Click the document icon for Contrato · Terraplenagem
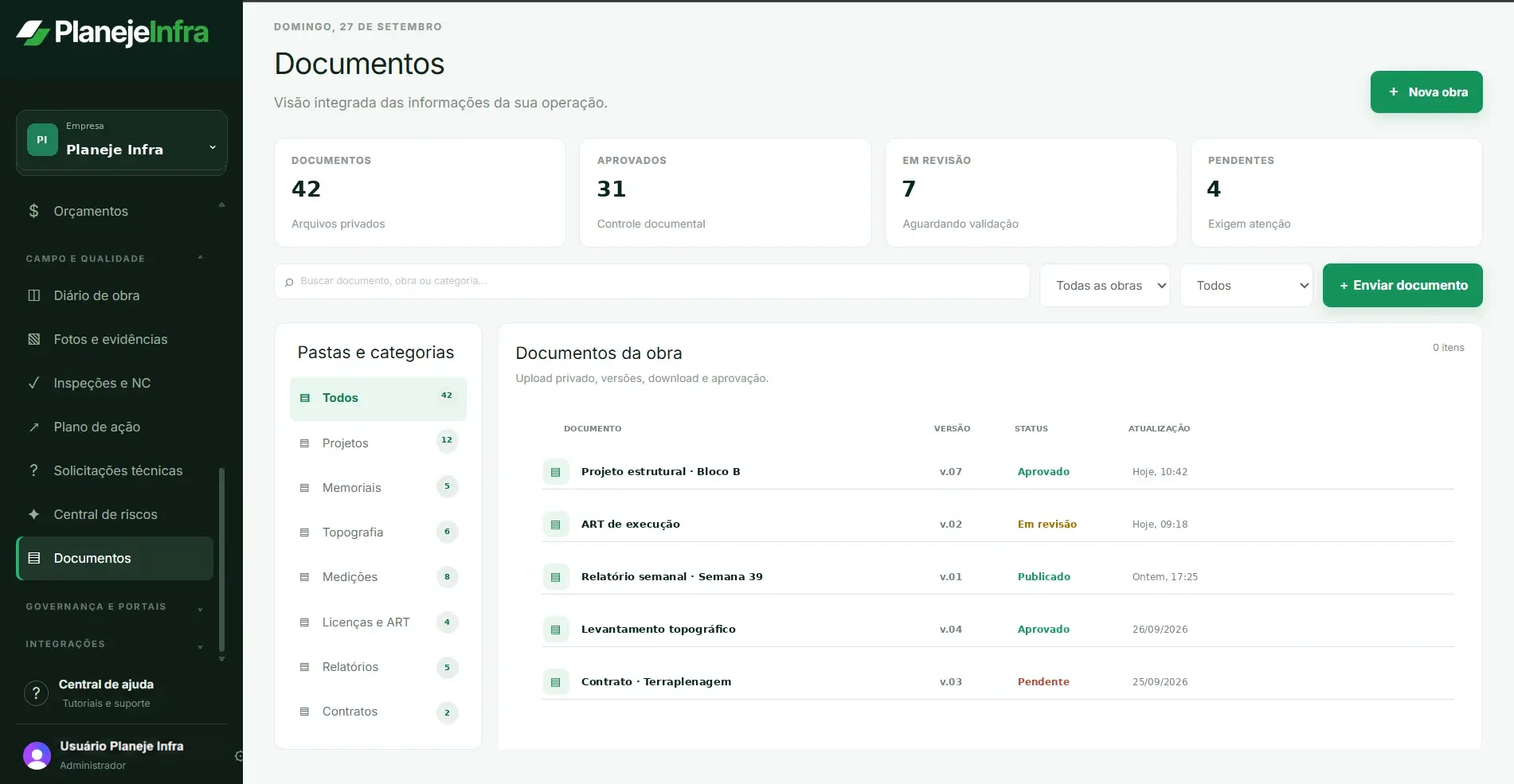Screen dimensions: 1514x784 click(556, 682)
